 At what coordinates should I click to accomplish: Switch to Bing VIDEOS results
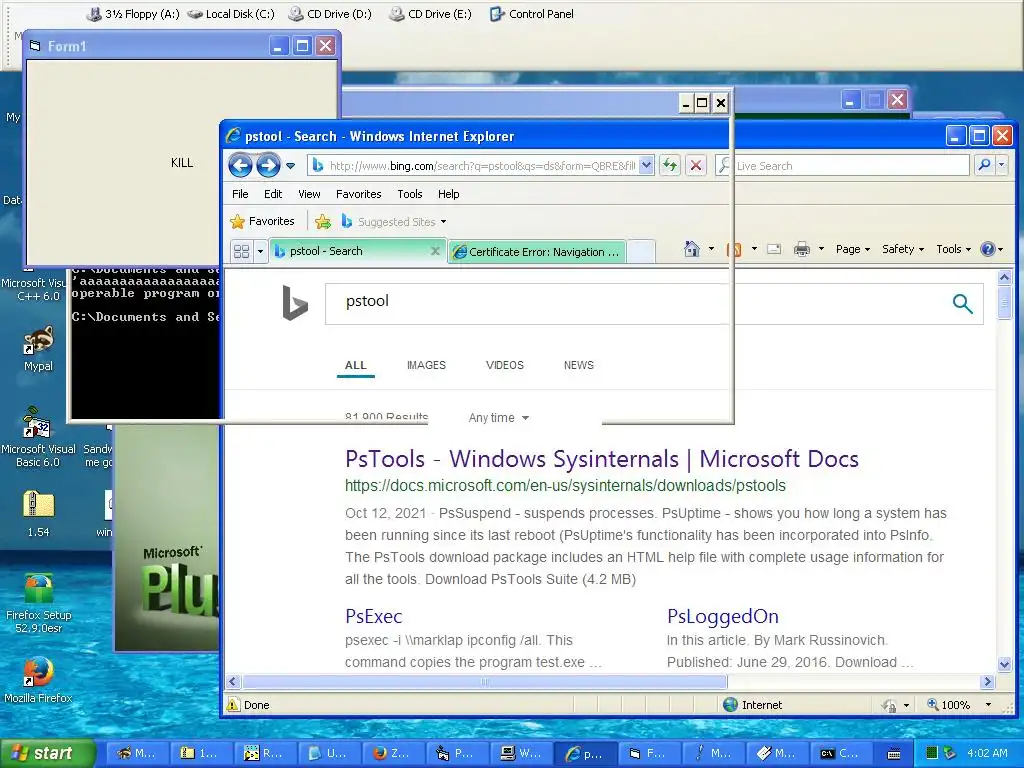pyautogui.click(x=505, y=365)
